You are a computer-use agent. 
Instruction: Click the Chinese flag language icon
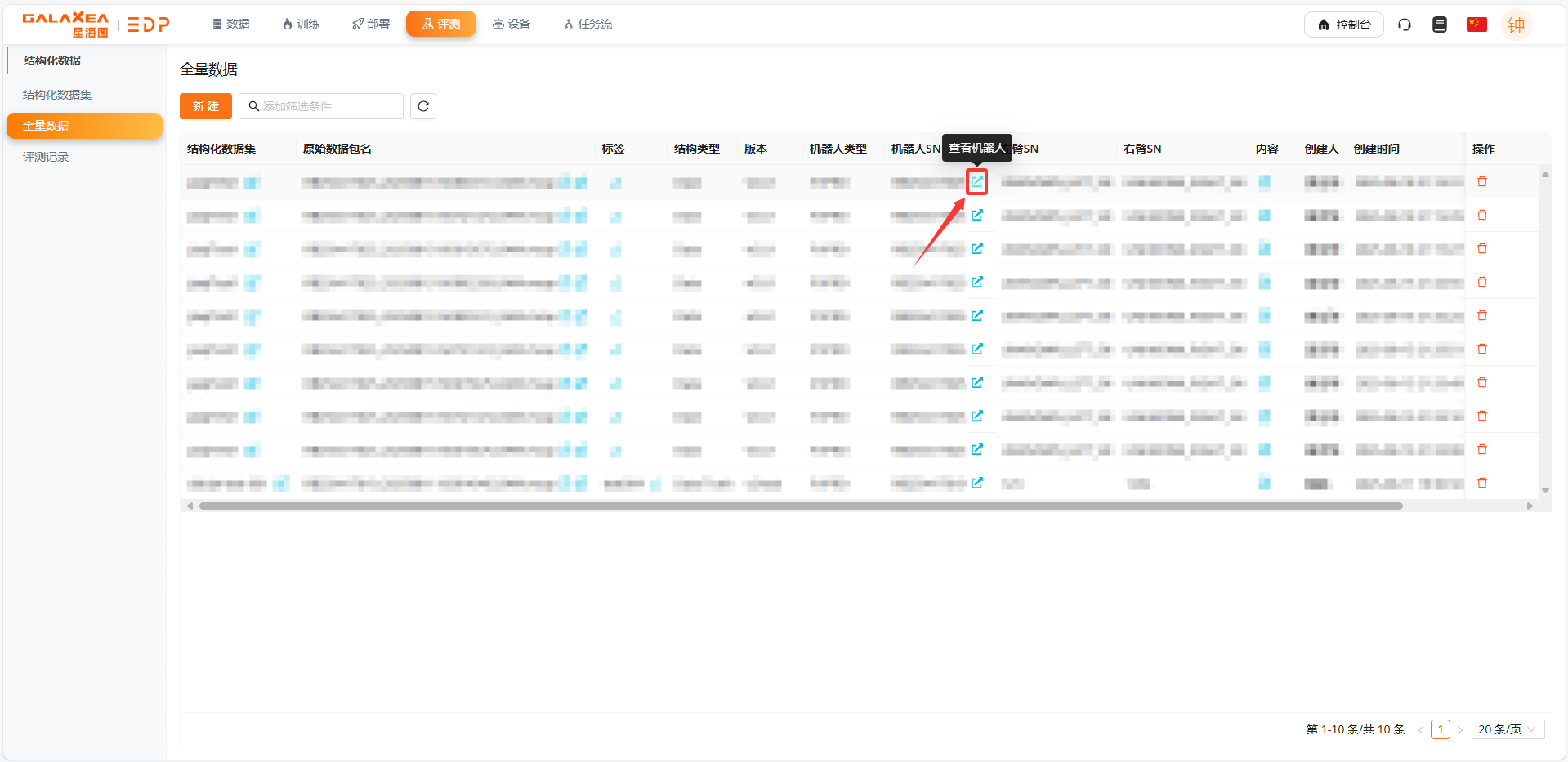[x=1476, y=25]
